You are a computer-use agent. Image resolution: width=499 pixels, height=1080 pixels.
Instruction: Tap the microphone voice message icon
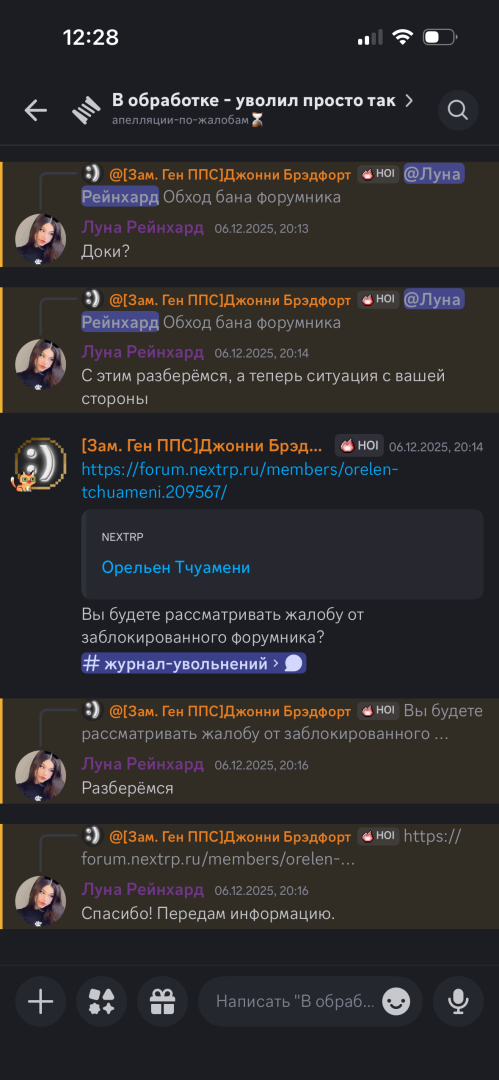(x=458, y=1001)
